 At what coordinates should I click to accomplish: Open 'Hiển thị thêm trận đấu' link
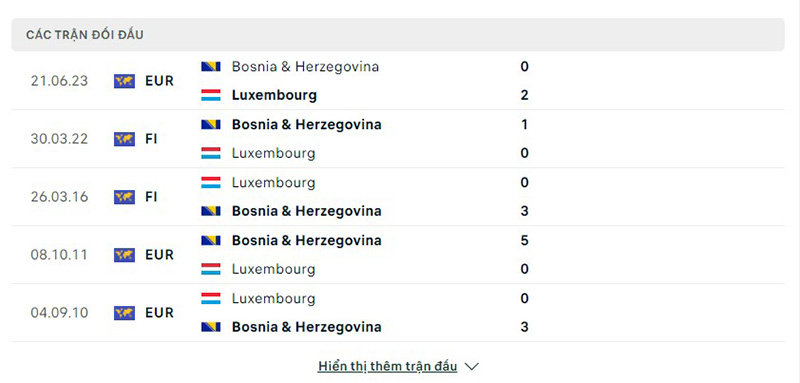[388, 366]
